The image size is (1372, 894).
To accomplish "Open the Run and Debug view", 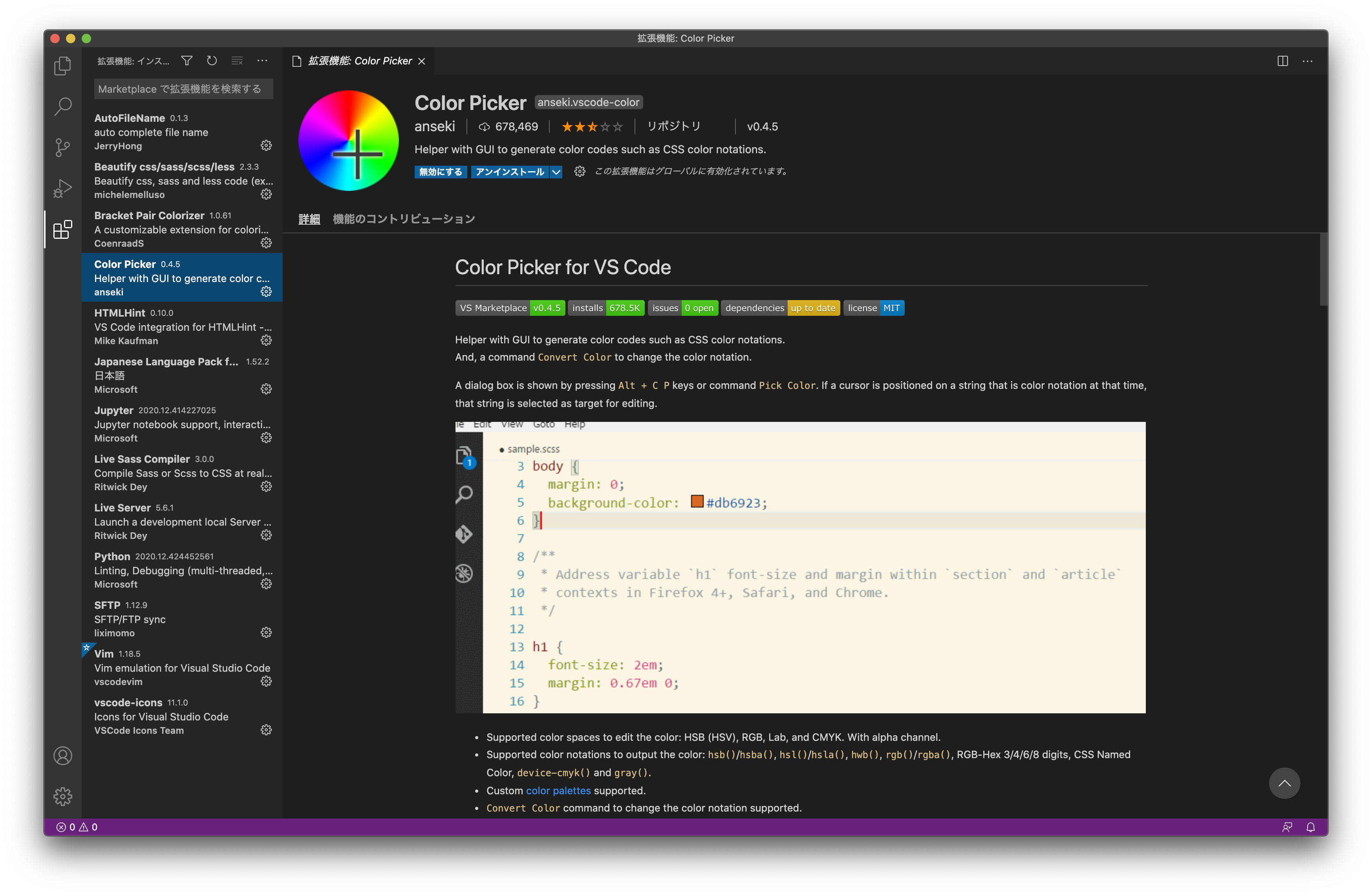I will coord(62,189).
